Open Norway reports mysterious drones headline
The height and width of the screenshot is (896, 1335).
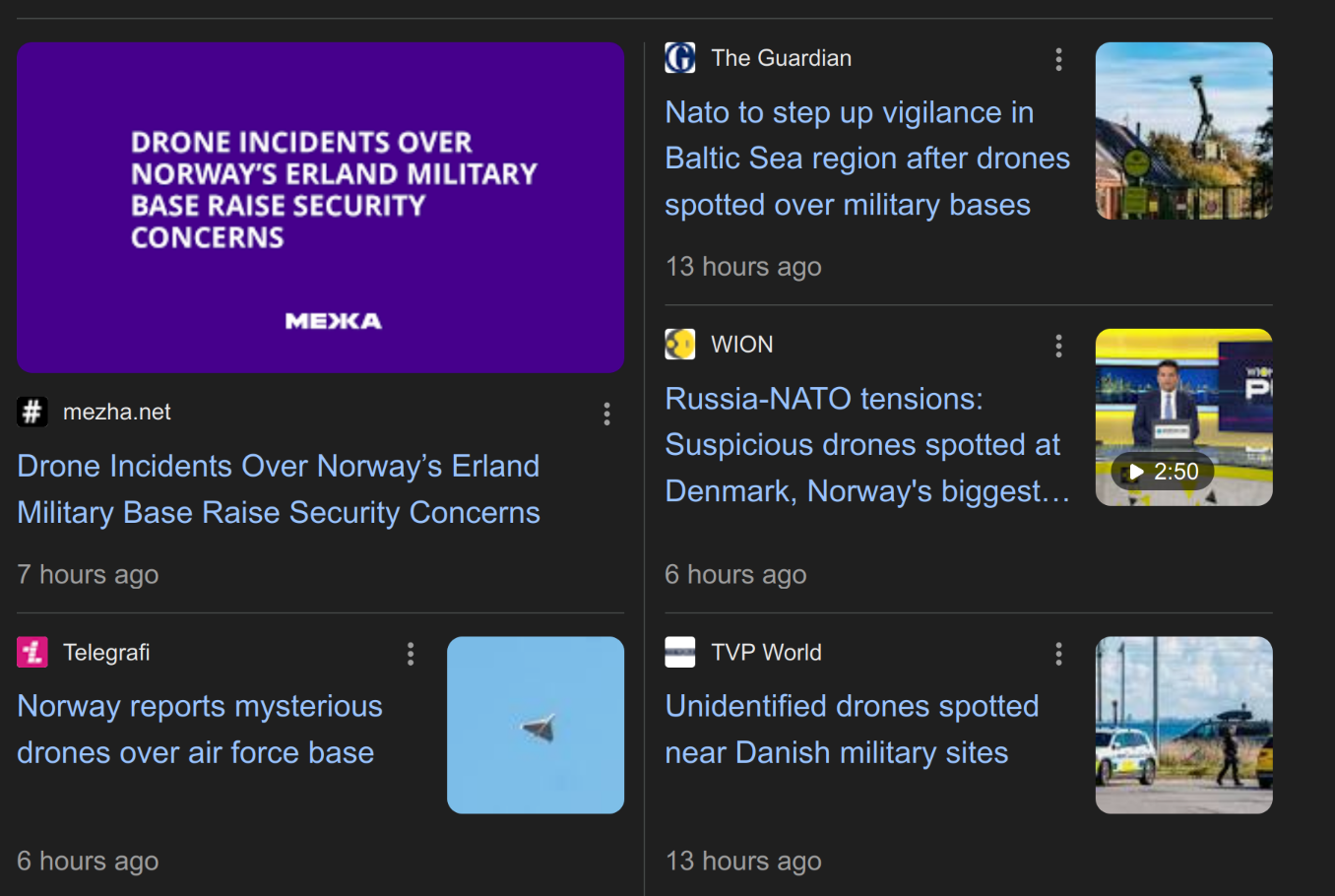[200, 729]
